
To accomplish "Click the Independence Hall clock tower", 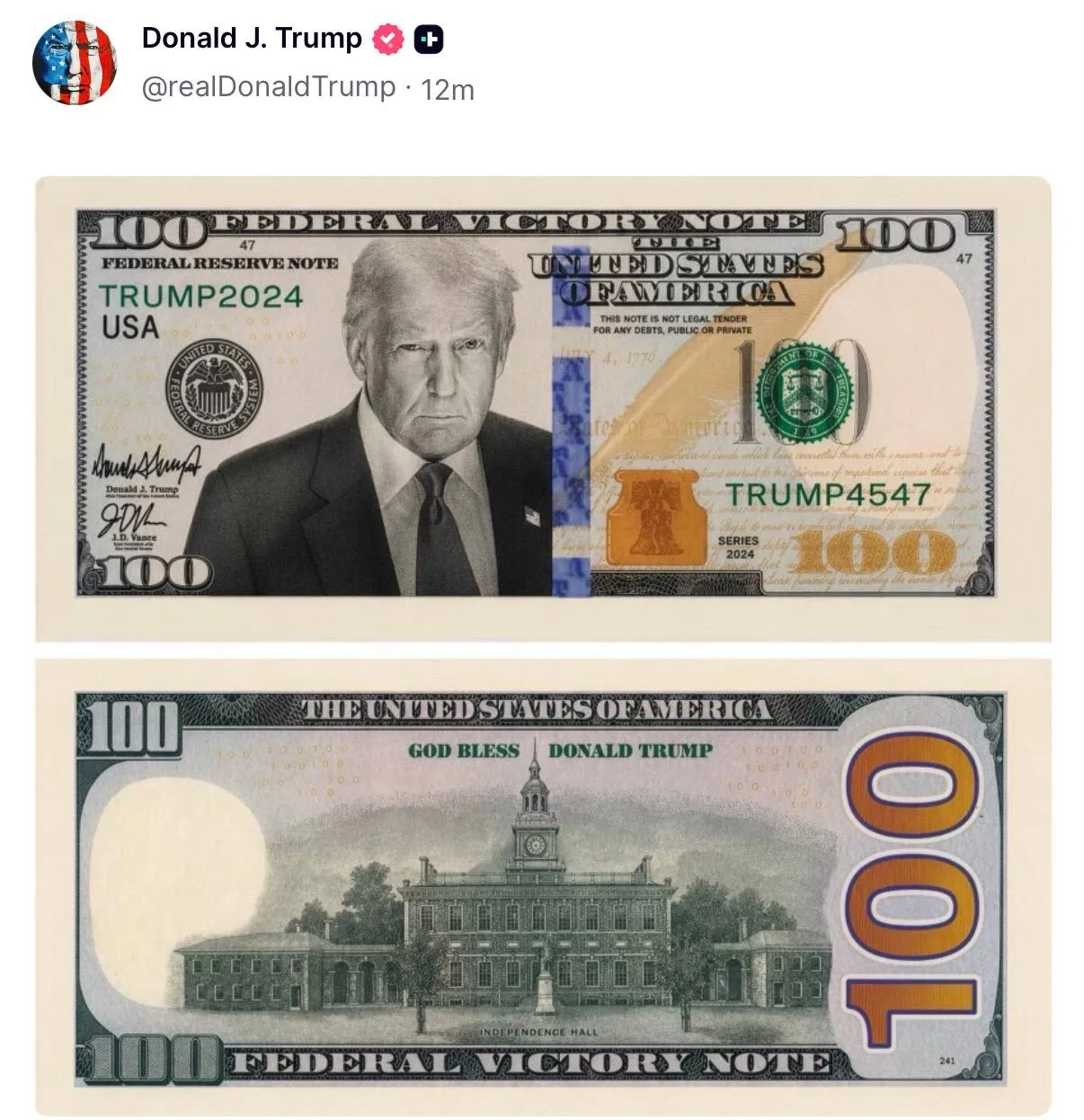I will (535, 813).
